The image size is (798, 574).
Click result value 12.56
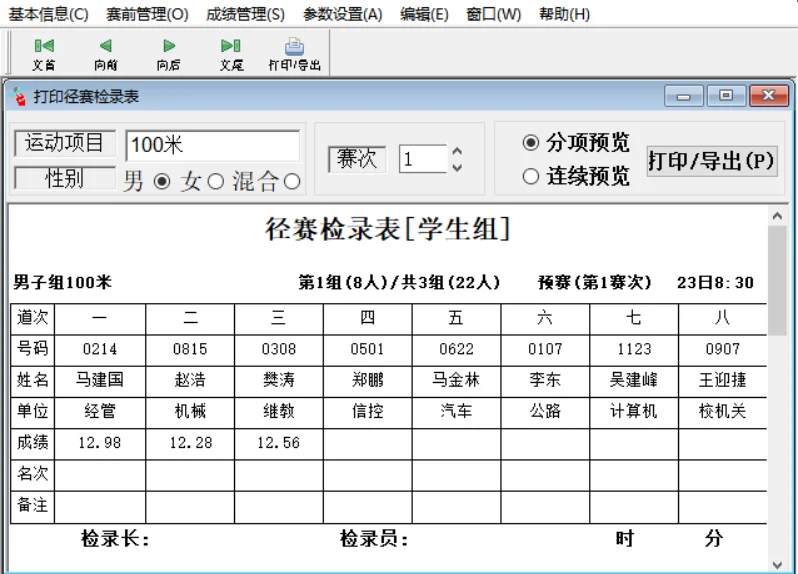[x=278, y=443]
